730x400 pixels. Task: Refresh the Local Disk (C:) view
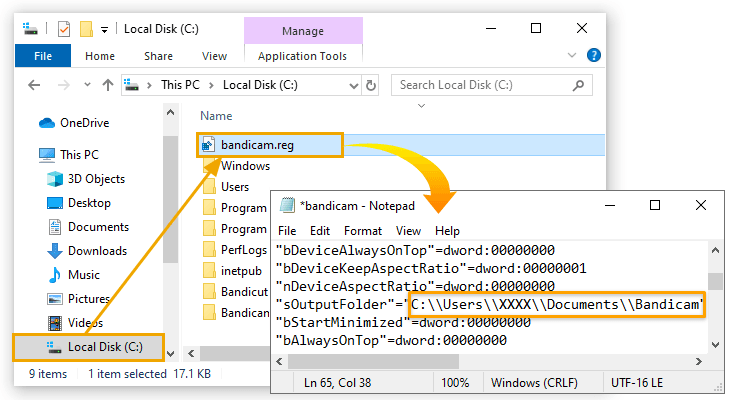[371, 85]
